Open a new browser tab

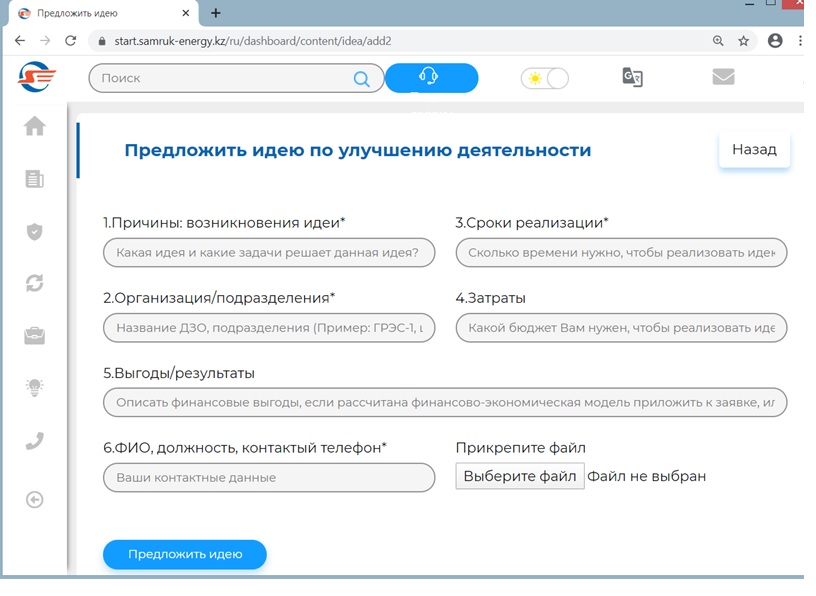pyautogui.click(x=216, y=13)
